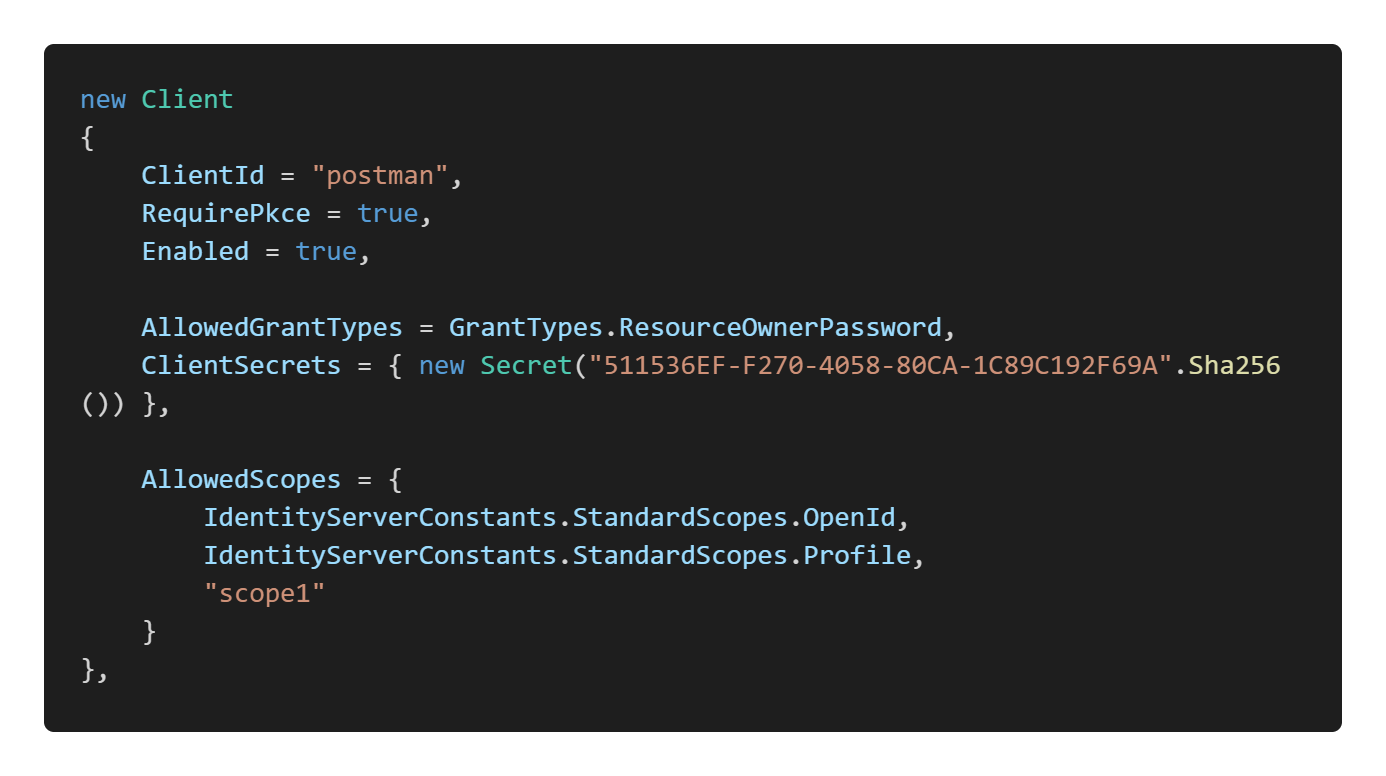Image resolution: width=1386 pixels, height=776 pixels.
Task: Click the AllowedGrantTypes property name
Action: tap(272, 327)
